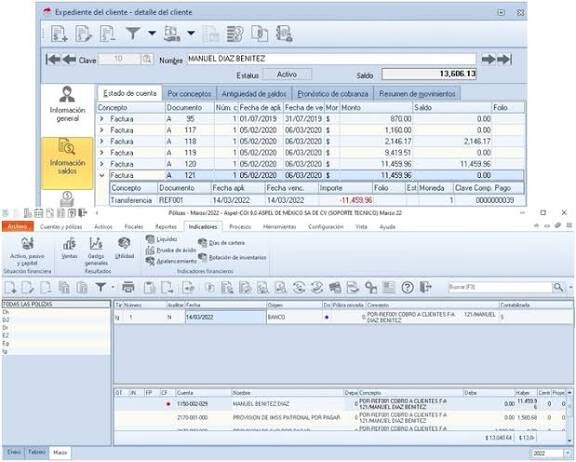
Task: Click the printer icon in pólizas toolbar
Action: pos(128,287)
